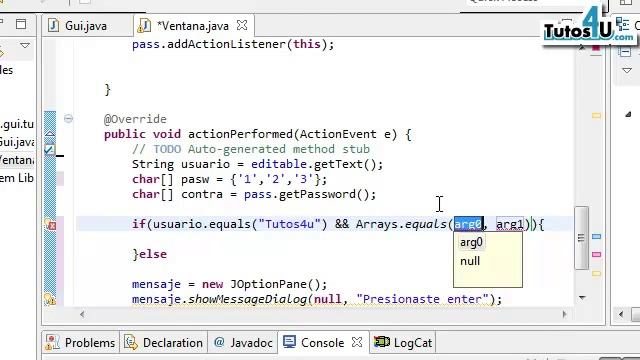The width and height of the screenshot is (640, 360).
Task: Click the @Override annotation text
Action: point(135,119)
